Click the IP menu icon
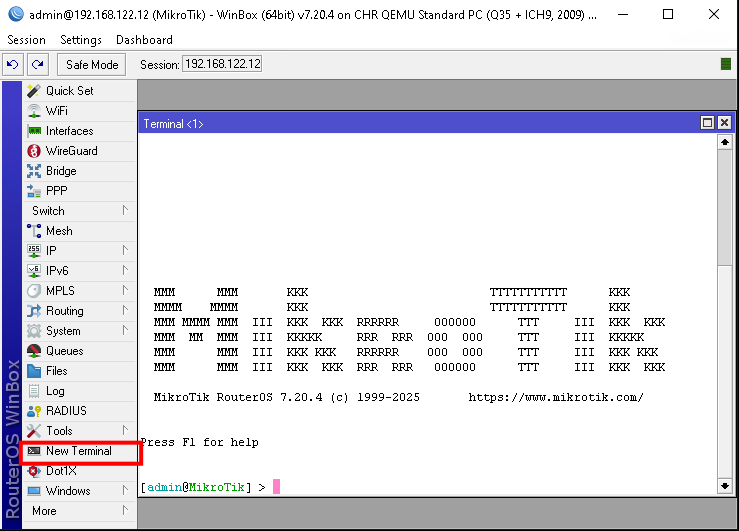The height and width of the screenshot is (531, 739). point(34,251)
